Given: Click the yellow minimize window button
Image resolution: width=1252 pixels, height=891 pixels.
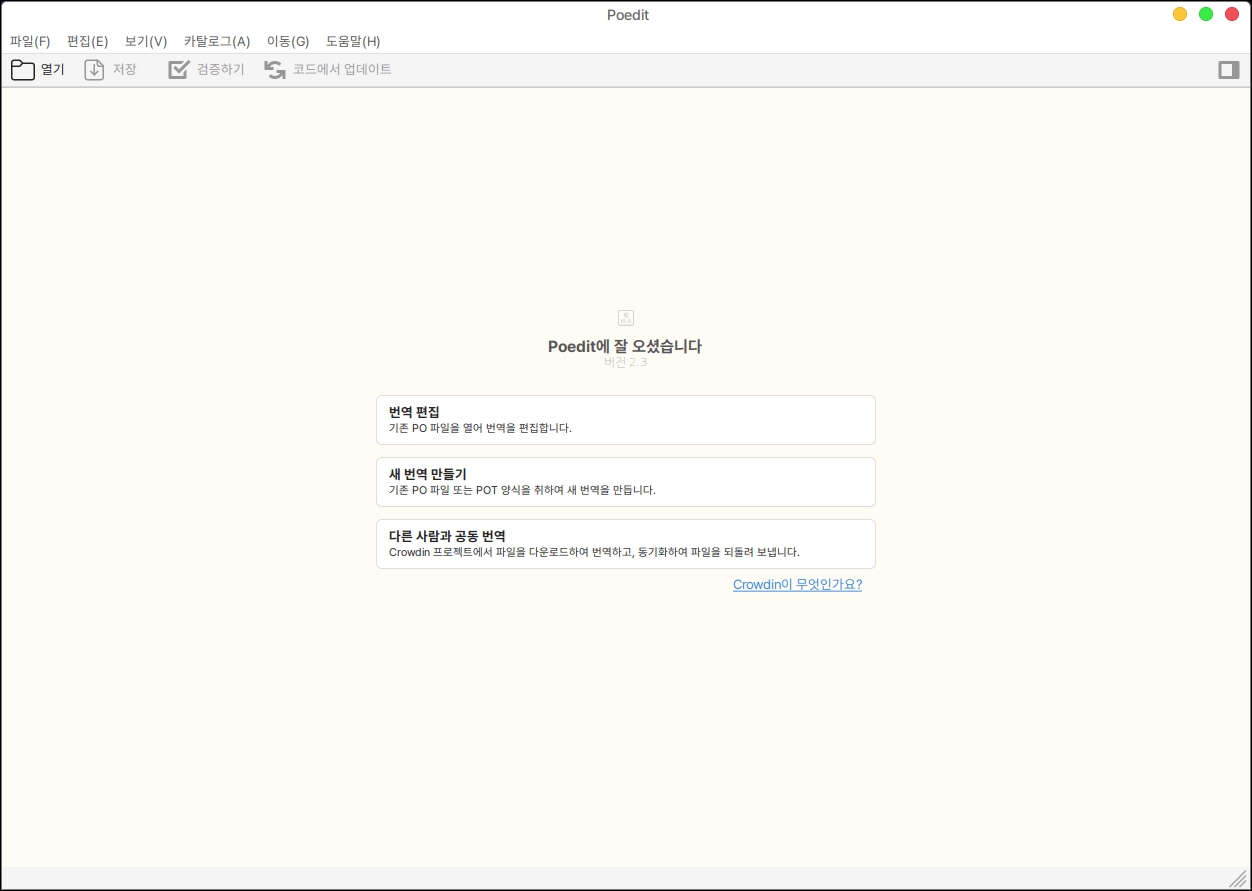Looking at the screenshot, I should [1180, 14].
